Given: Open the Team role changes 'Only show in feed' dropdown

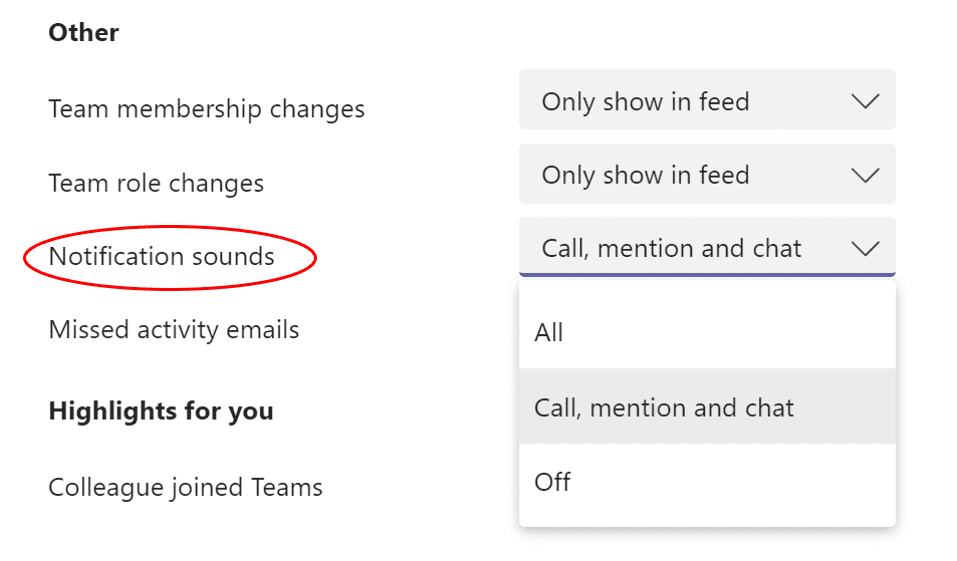Looking at the screenshot, I should tap(707, 174).
